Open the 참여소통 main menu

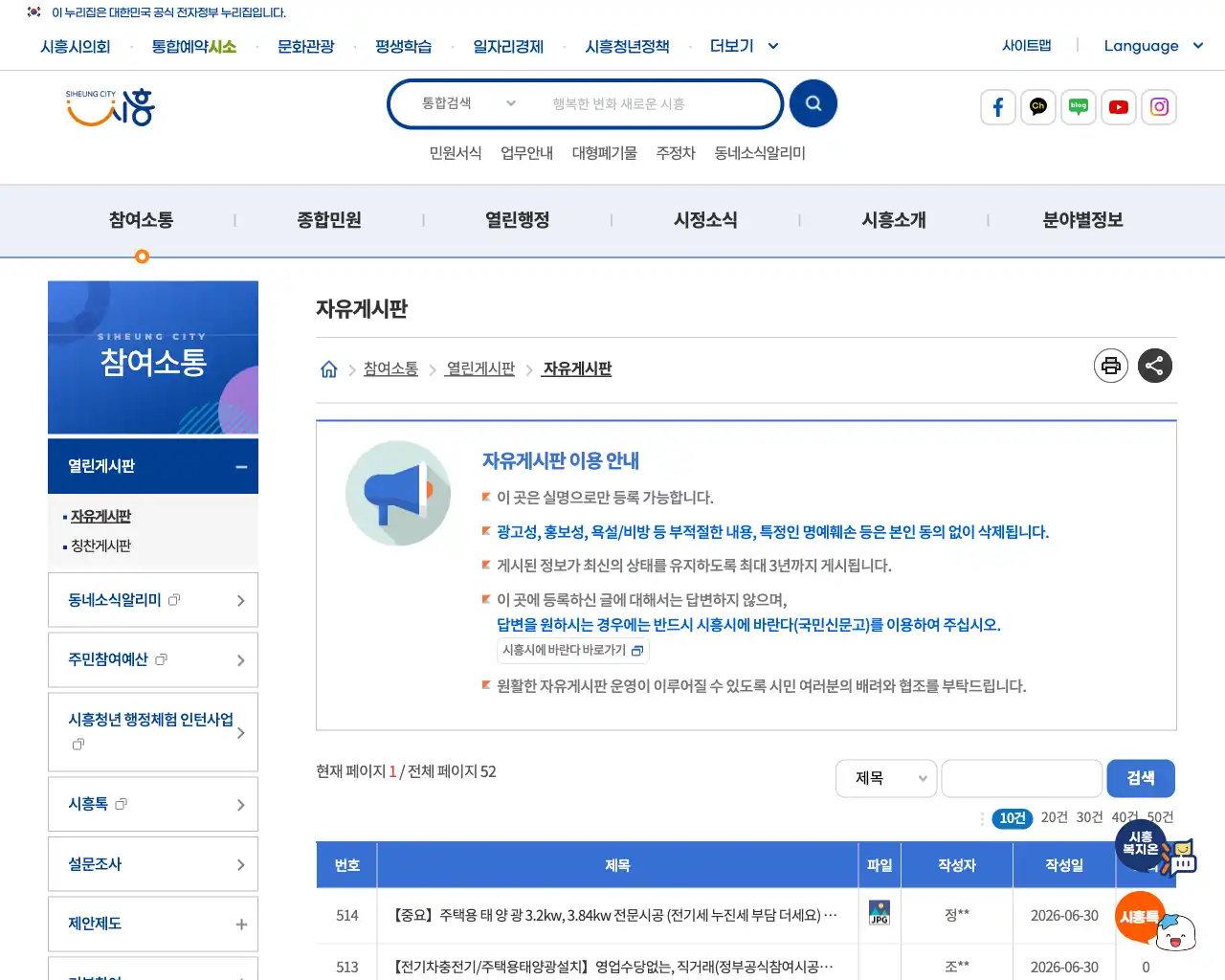(141, 220)
